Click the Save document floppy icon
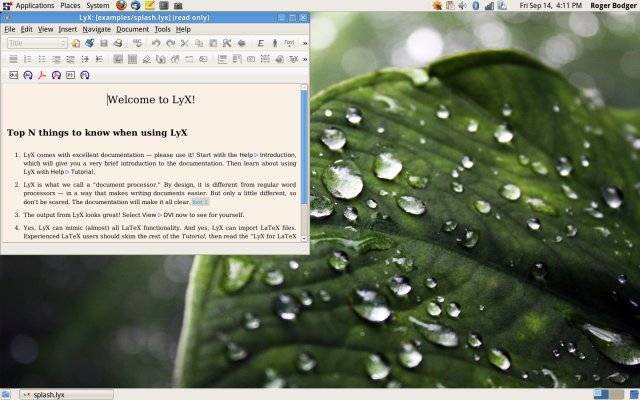Viewport: 640px width, 400px height. 104,43
